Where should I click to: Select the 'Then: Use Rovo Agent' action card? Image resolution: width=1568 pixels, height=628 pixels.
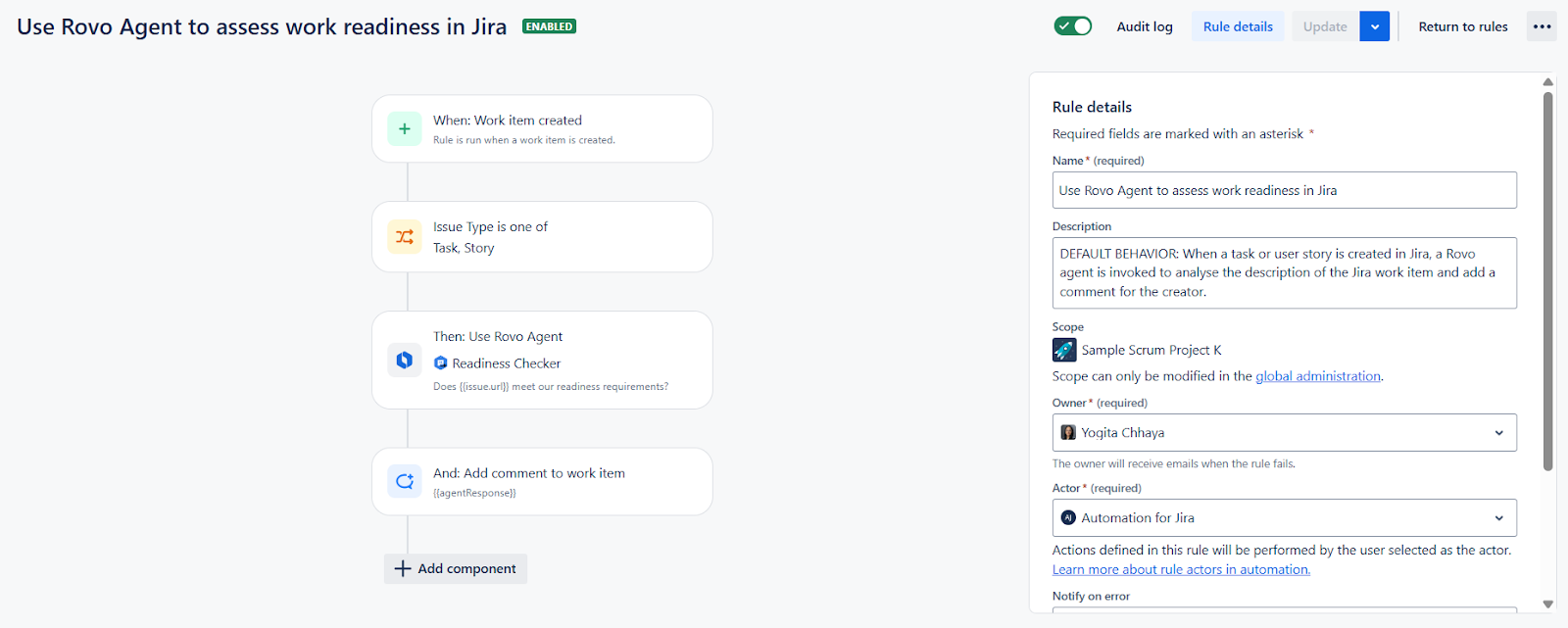(542, 360)
